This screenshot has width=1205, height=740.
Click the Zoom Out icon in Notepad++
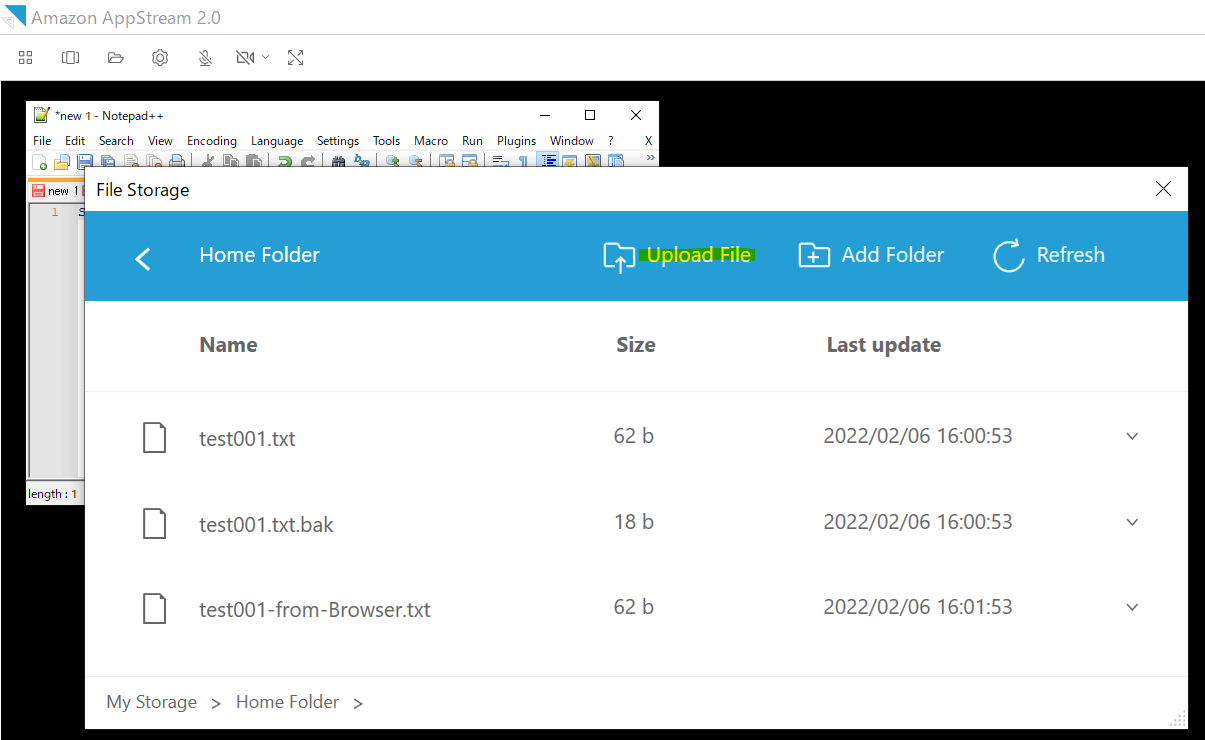pos(415,161)
